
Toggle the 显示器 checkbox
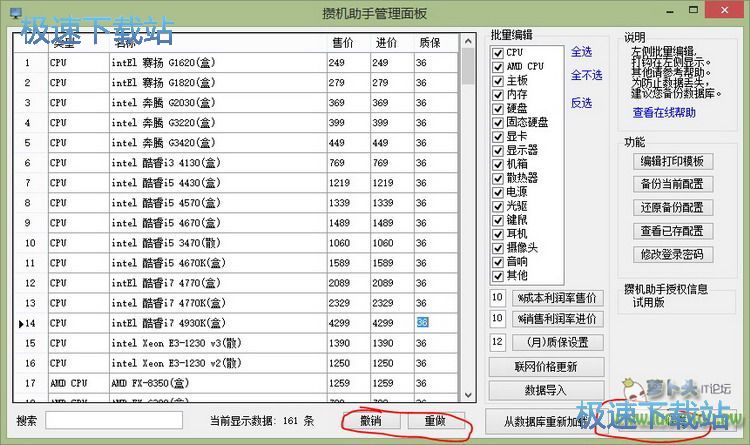(498, 150)
